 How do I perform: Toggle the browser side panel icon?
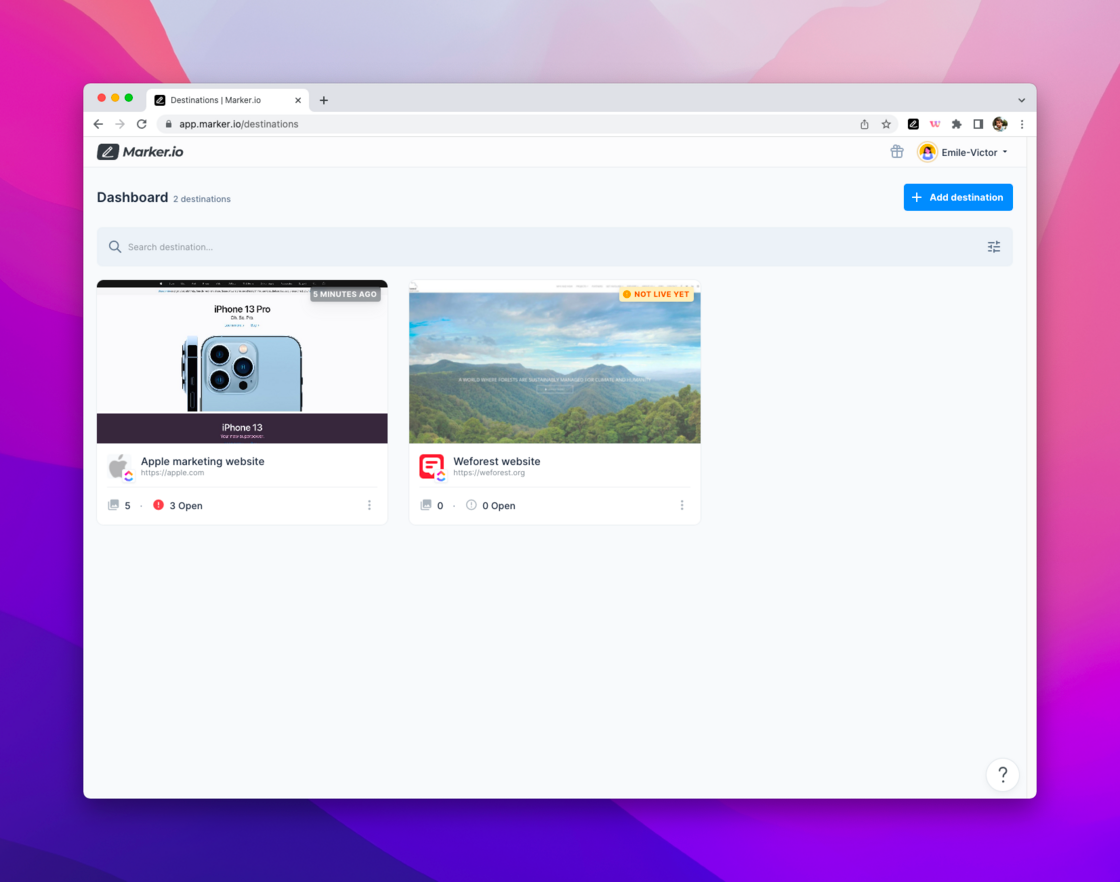click(978, 124)
